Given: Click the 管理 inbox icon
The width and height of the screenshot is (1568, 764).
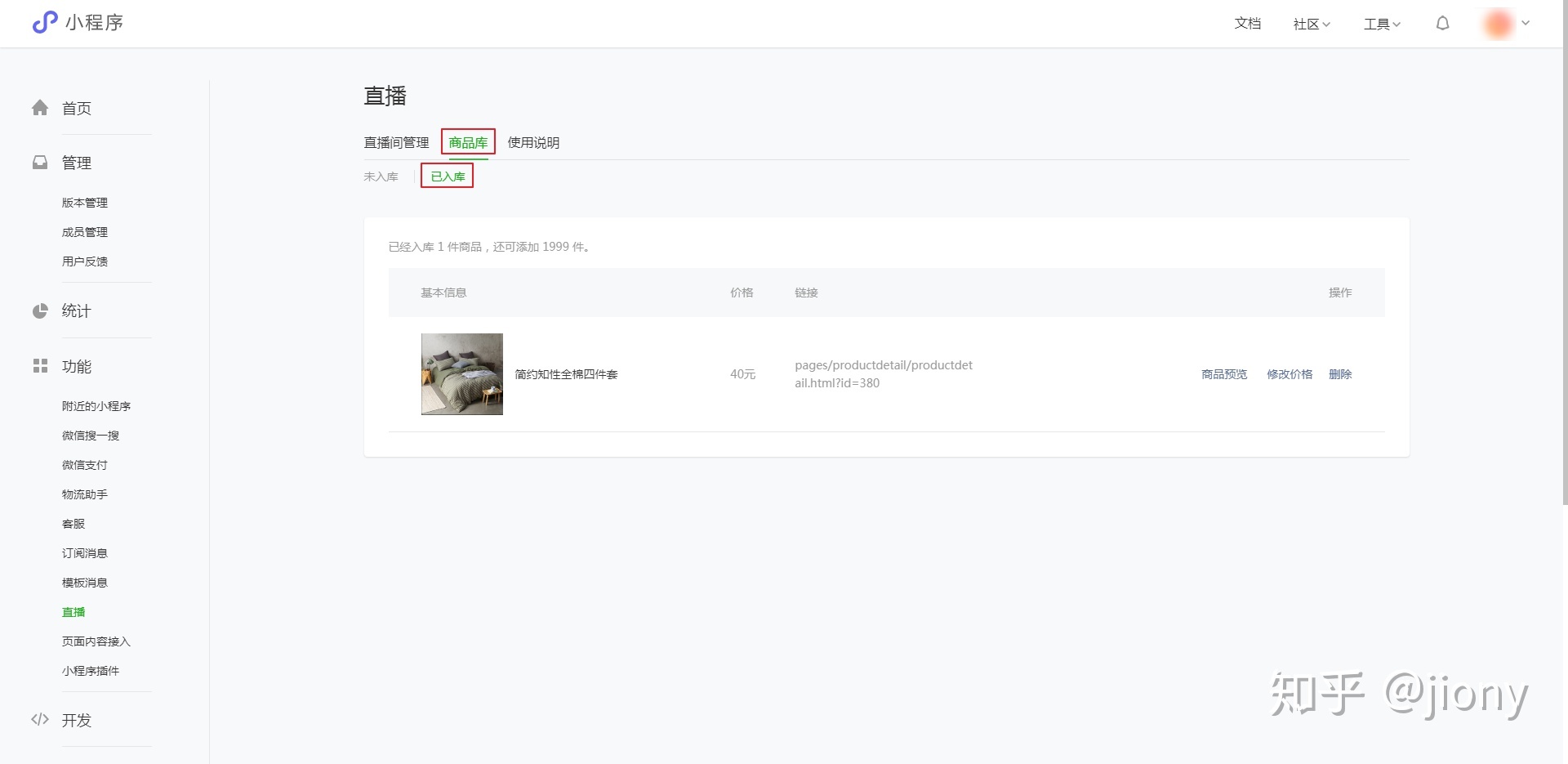Looking at the screenshot, I should point(40,163).
